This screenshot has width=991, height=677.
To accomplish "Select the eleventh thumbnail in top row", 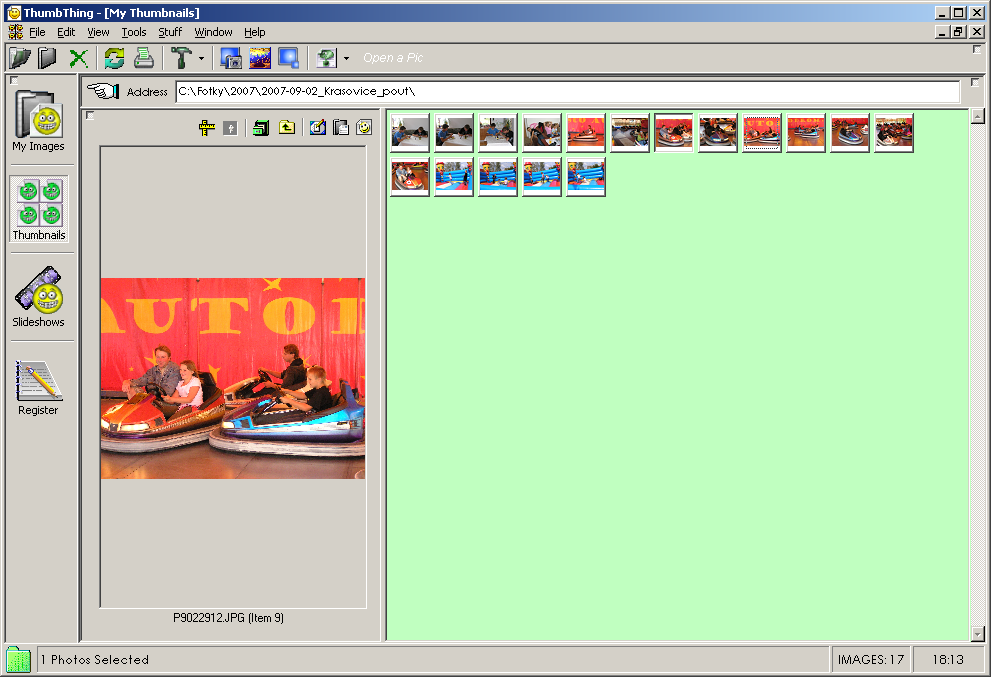I will pos(850,133).
